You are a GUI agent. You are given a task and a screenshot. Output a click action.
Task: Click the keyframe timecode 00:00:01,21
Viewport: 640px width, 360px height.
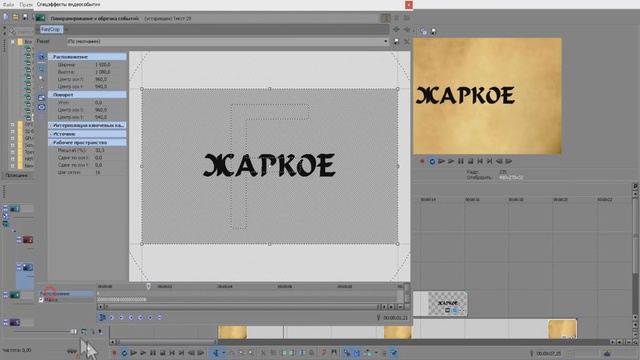pos(395,318)
